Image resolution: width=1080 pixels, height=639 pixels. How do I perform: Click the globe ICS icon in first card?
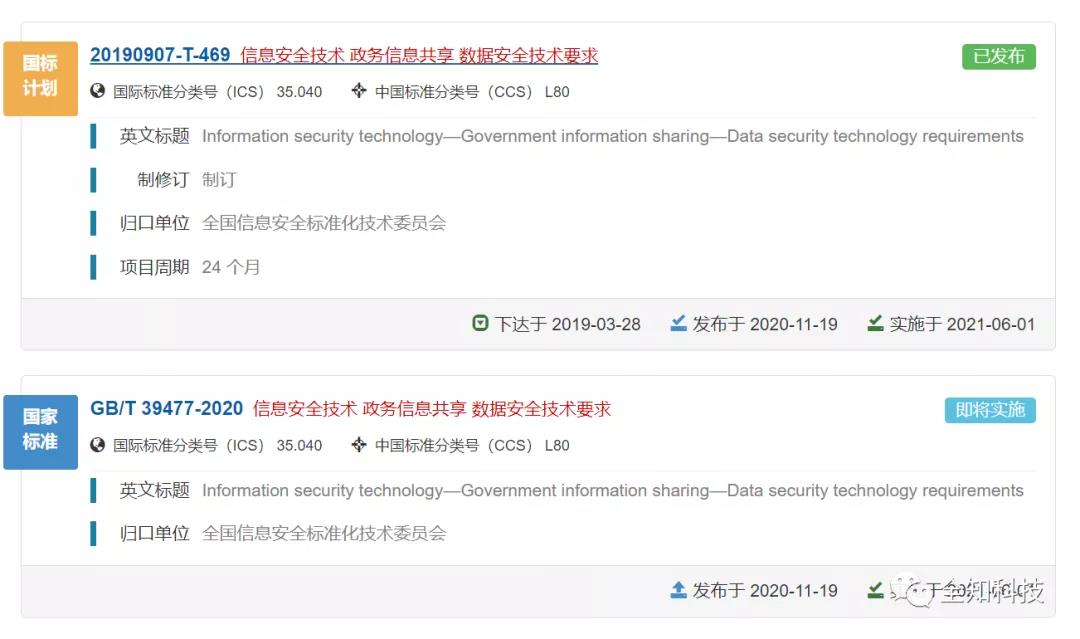(x=98, y=91)
